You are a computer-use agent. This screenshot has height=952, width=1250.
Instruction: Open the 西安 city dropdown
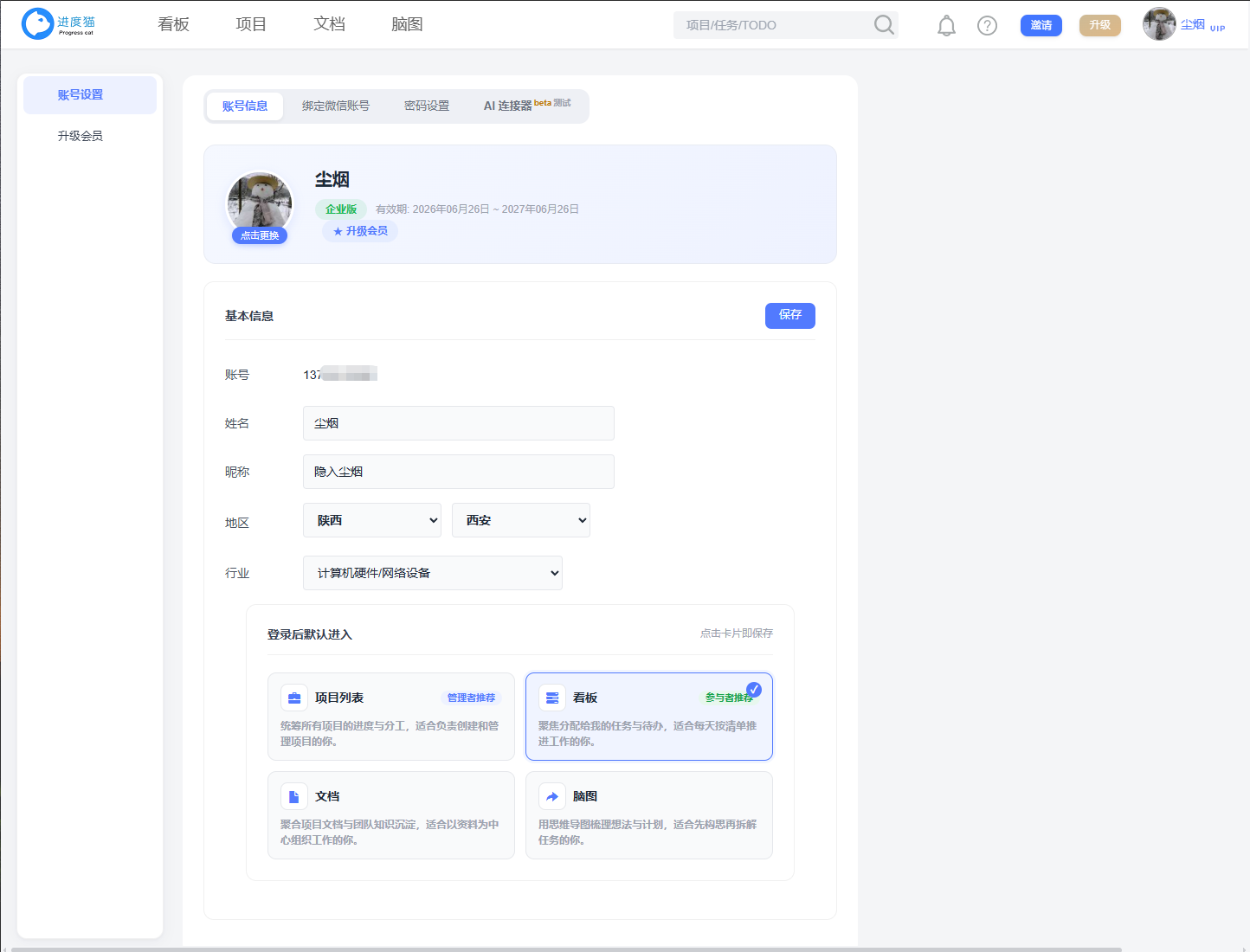521,520
